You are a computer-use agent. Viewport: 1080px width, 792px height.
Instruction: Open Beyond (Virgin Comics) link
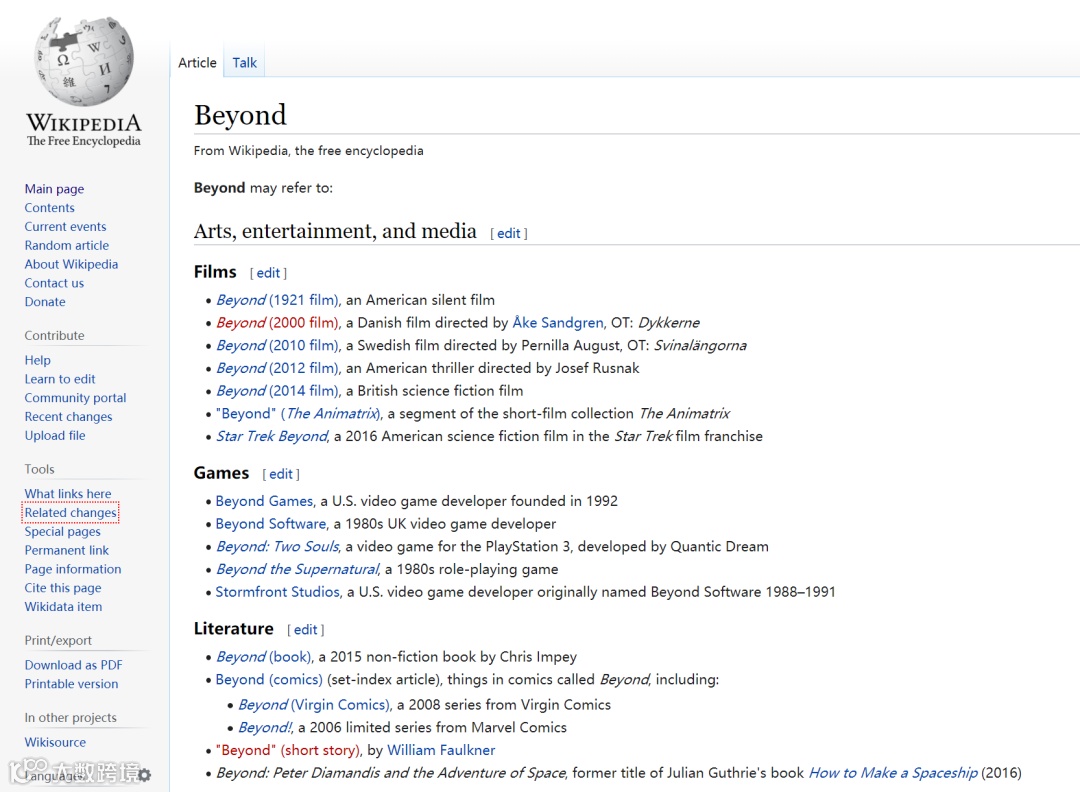(314, 705)
